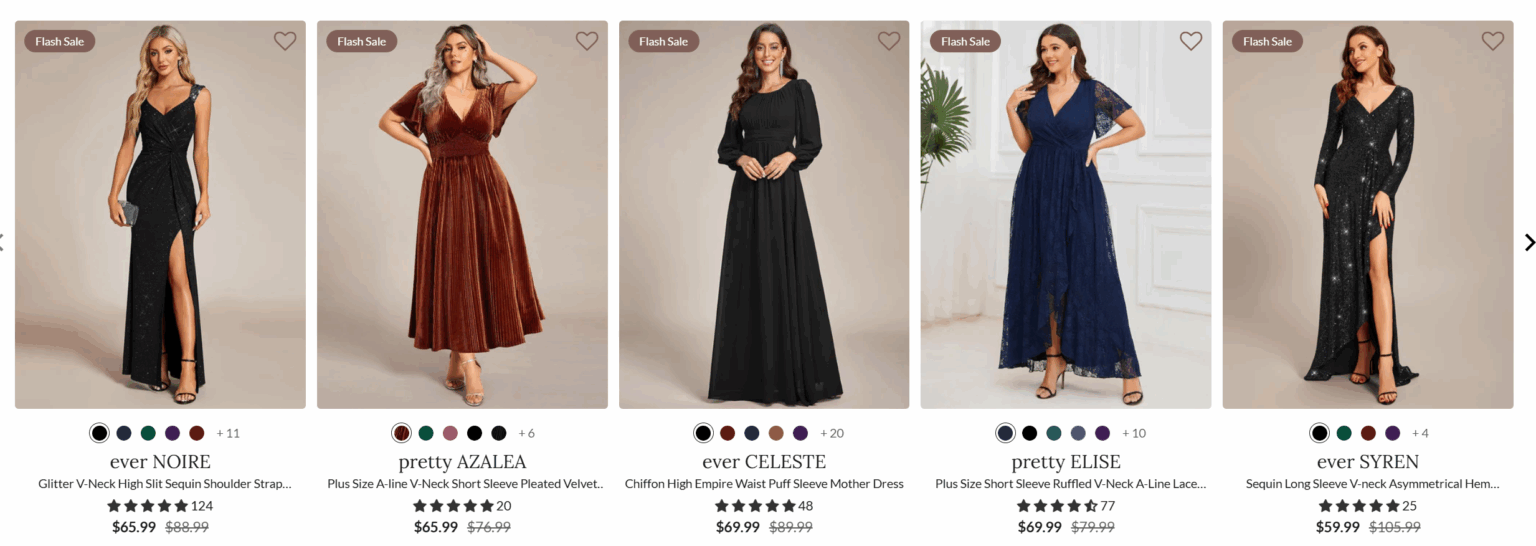Image resolution: width=1536 pixels, height=546 pixels.
Task: Expand 20 more colors for ever CELESTE
Action: point(832,433)
